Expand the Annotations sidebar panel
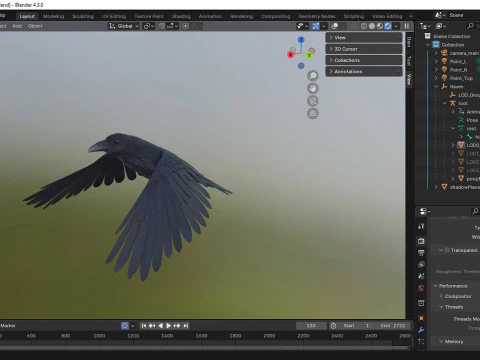 point(364,71)
